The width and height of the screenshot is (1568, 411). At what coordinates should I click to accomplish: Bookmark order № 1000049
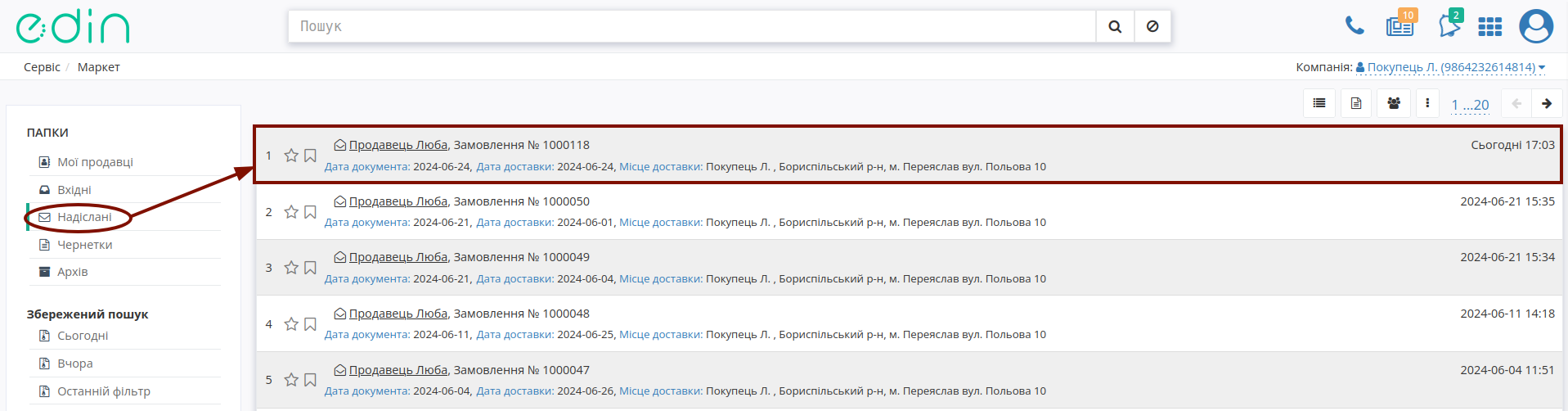(310, 268)
